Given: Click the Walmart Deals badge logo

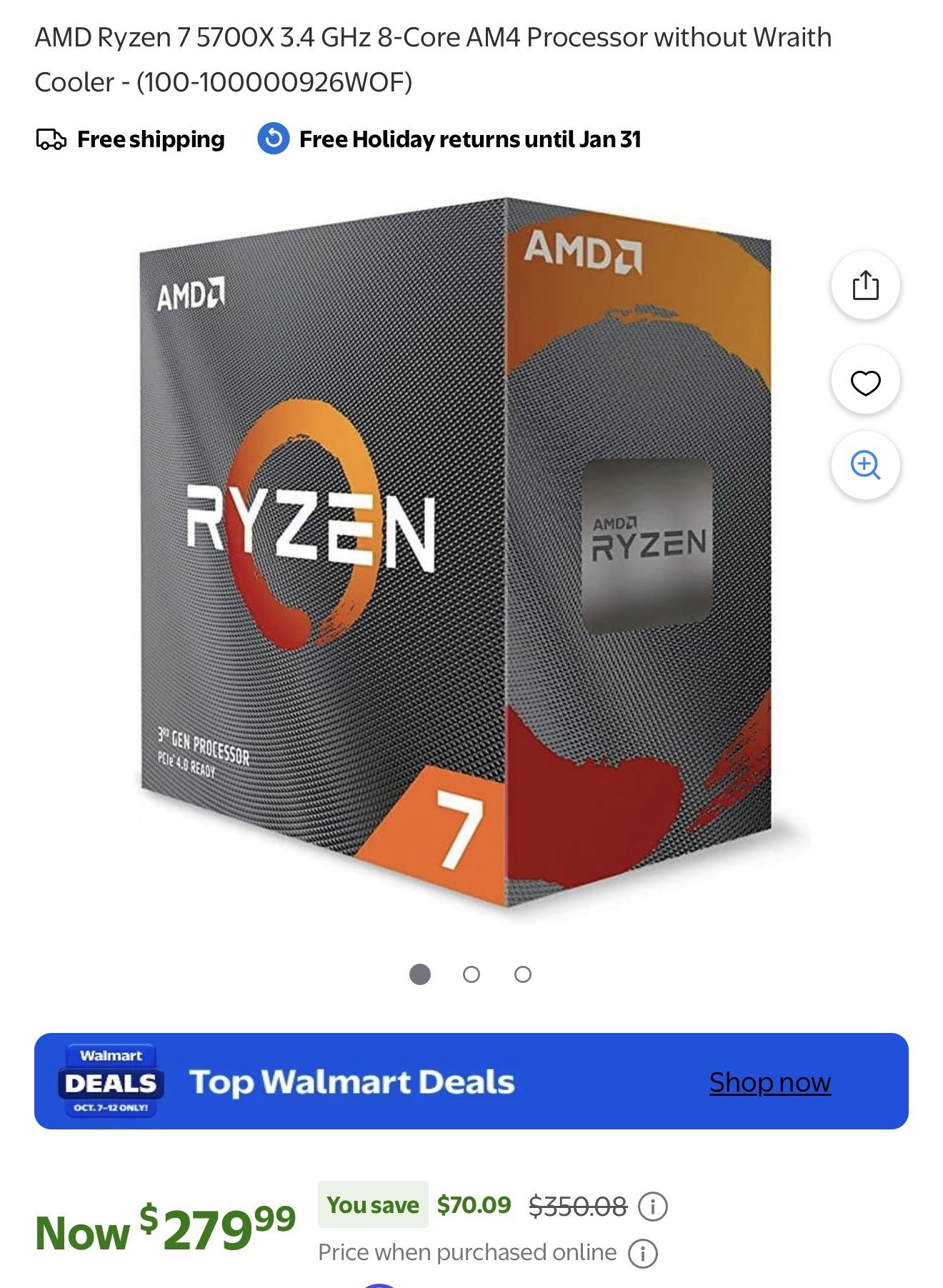Looking at the screenshot, I should 111,1081.
